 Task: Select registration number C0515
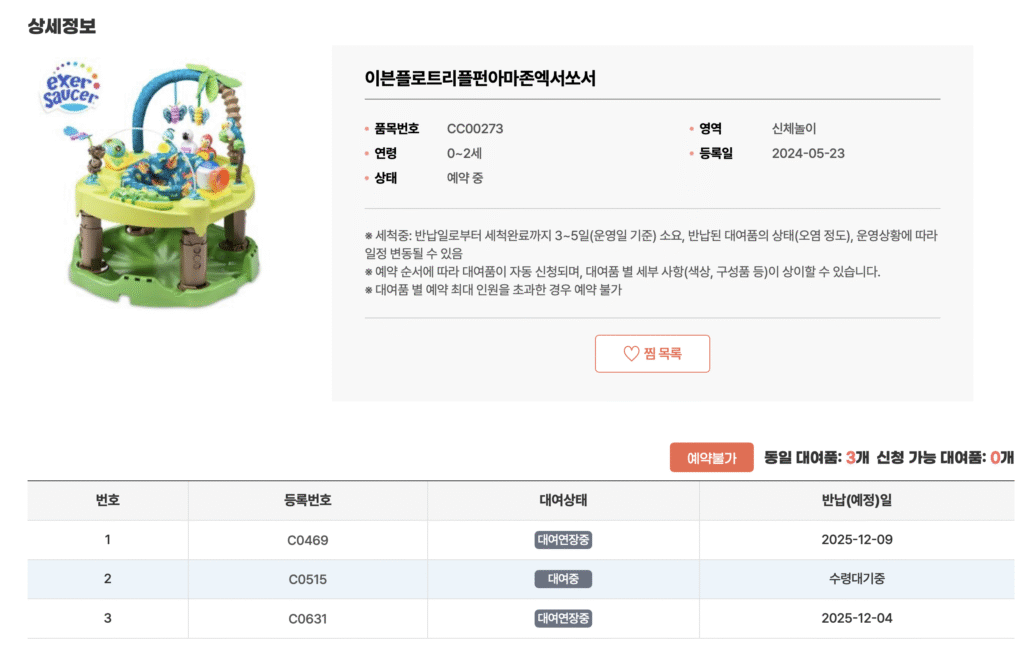(308, 579)
